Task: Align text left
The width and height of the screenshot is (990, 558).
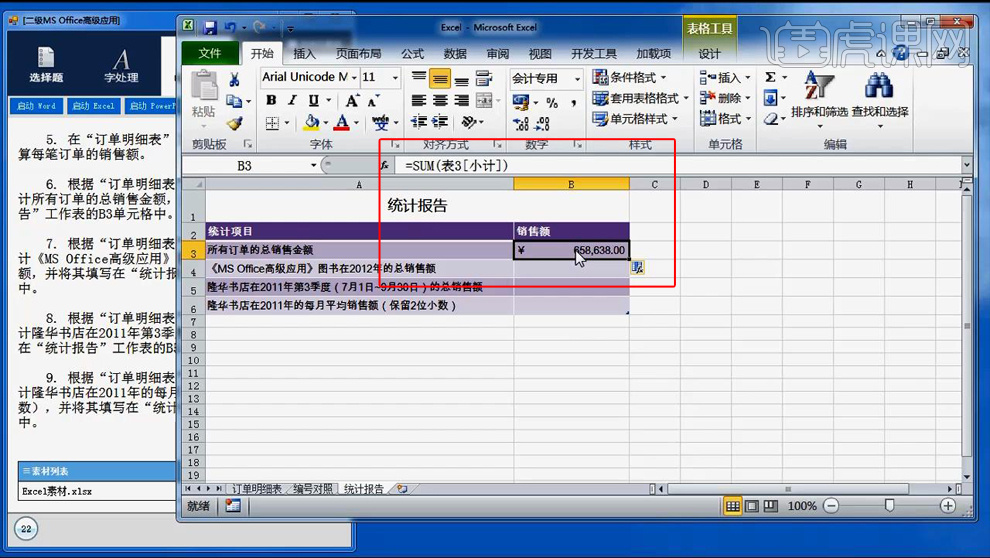Action: pos(419,100)
